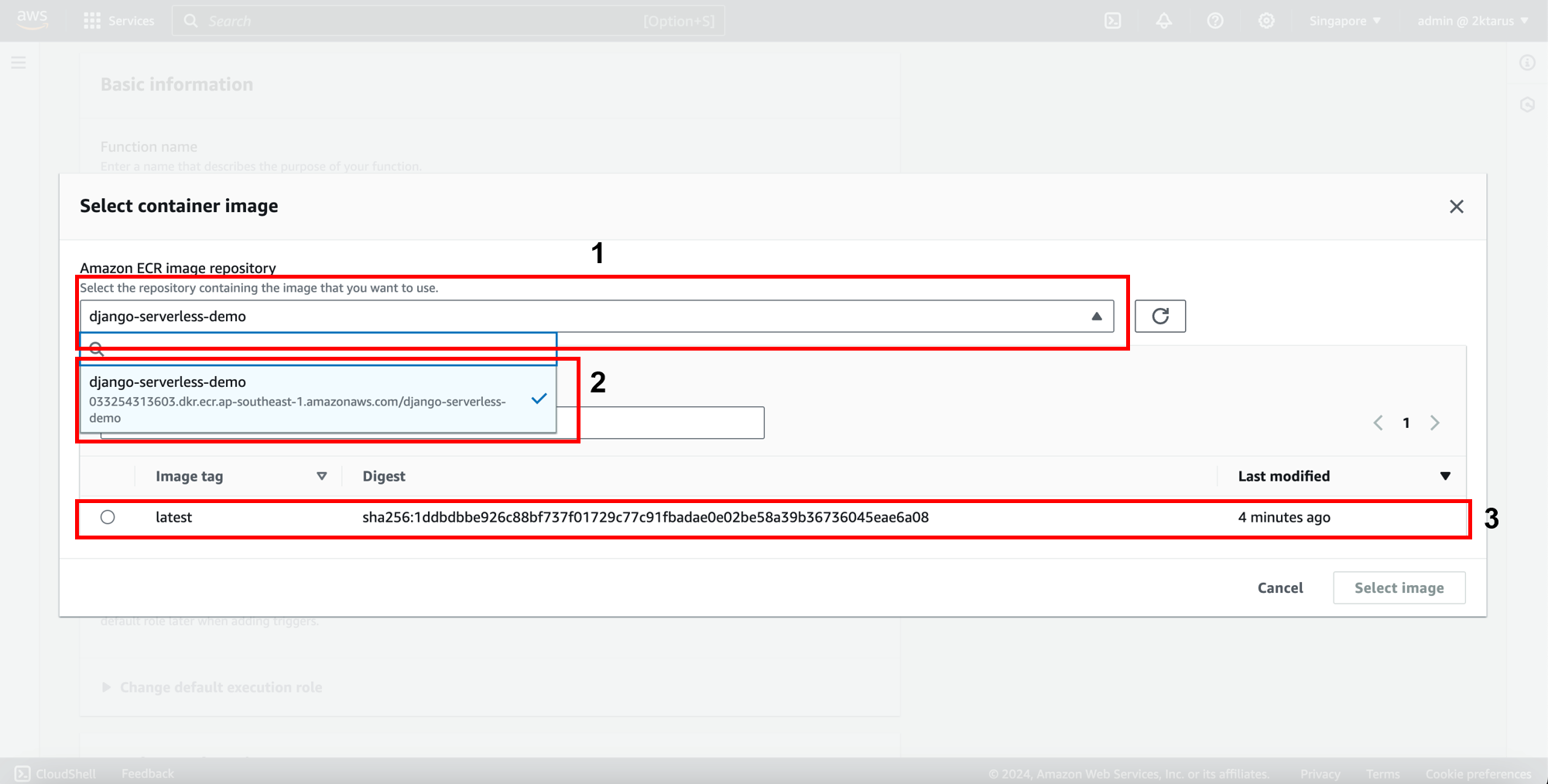Click the latest image tag text
1548x784 pixels.
tap(173, 517)
